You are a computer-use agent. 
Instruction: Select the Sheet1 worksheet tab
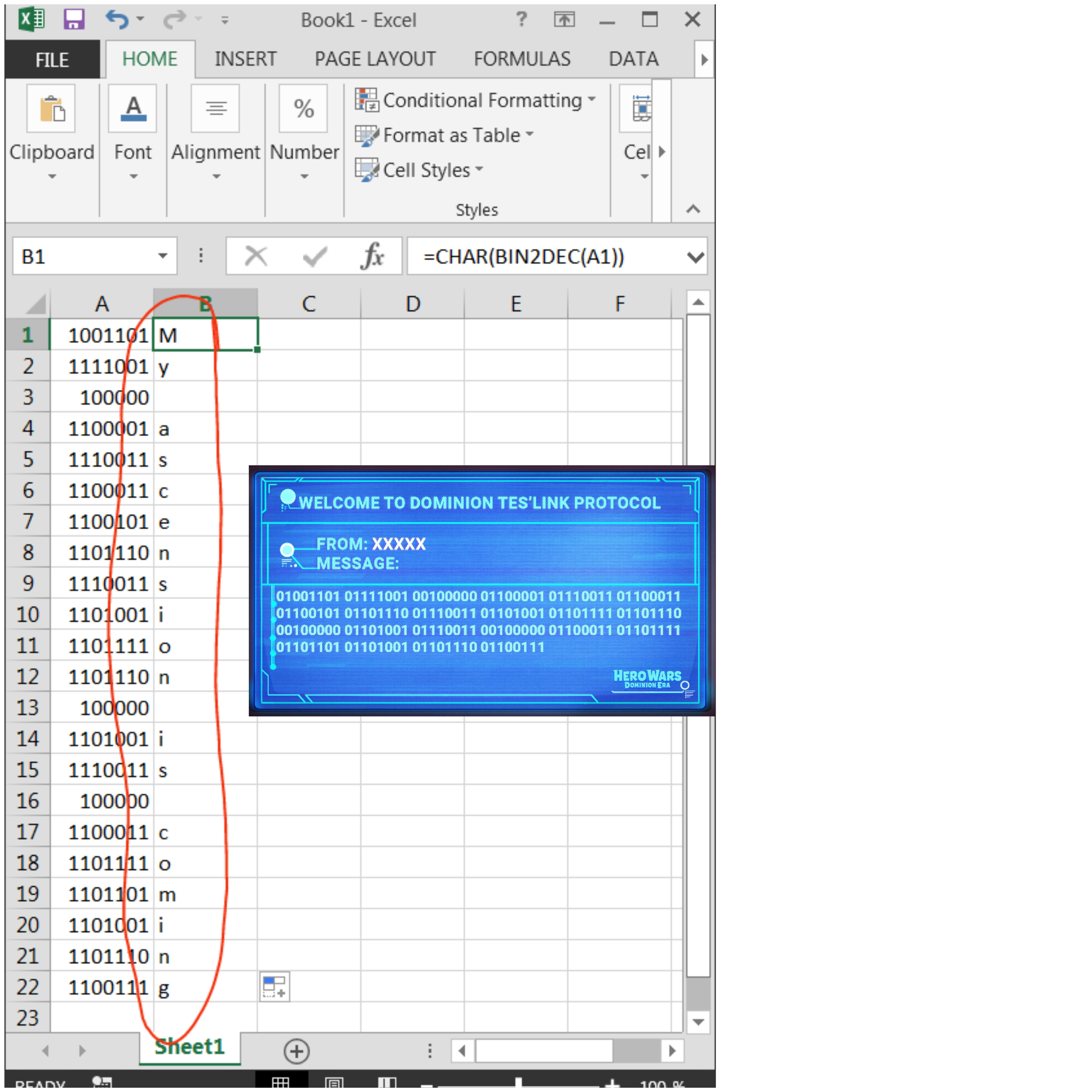tap(190, 1047)
